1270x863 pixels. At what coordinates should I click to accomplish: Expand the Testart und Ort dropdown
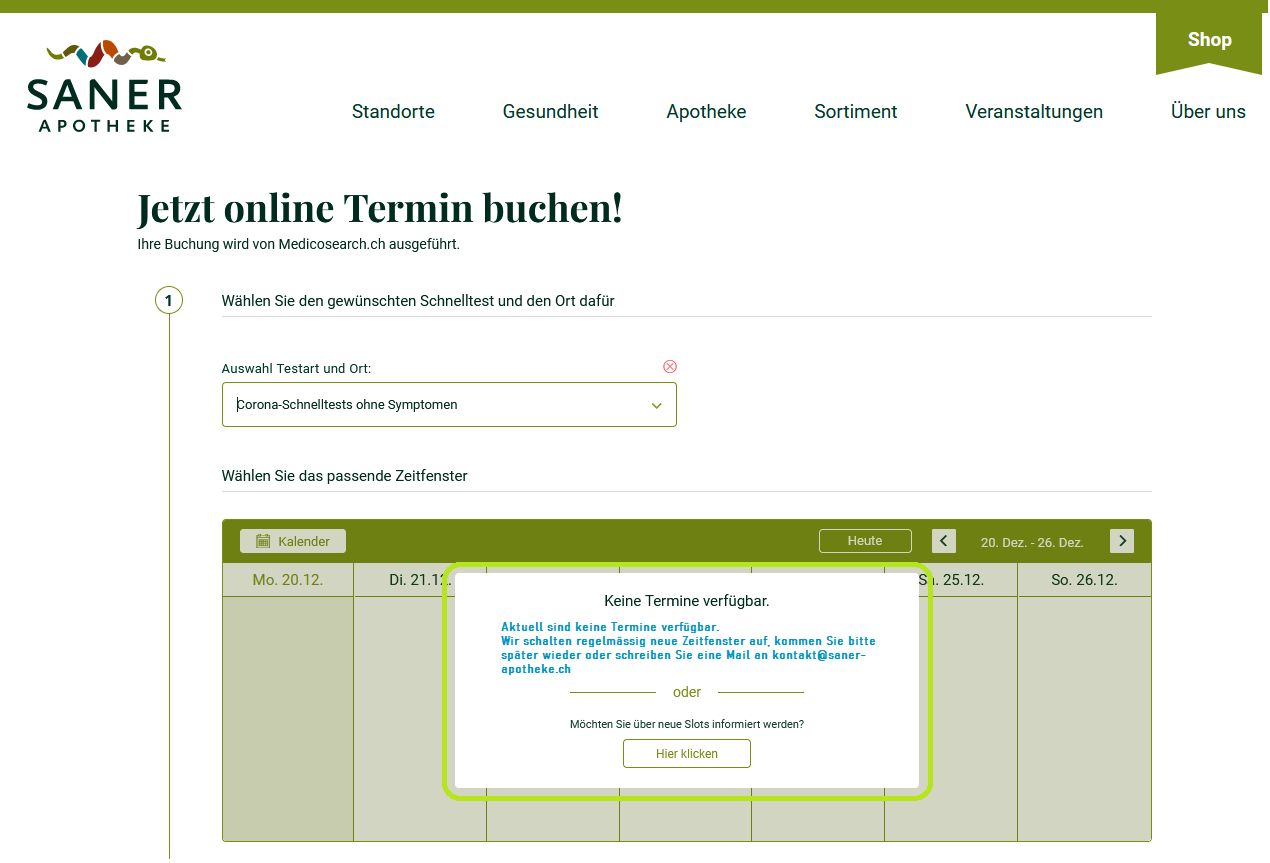coord(449,405)
